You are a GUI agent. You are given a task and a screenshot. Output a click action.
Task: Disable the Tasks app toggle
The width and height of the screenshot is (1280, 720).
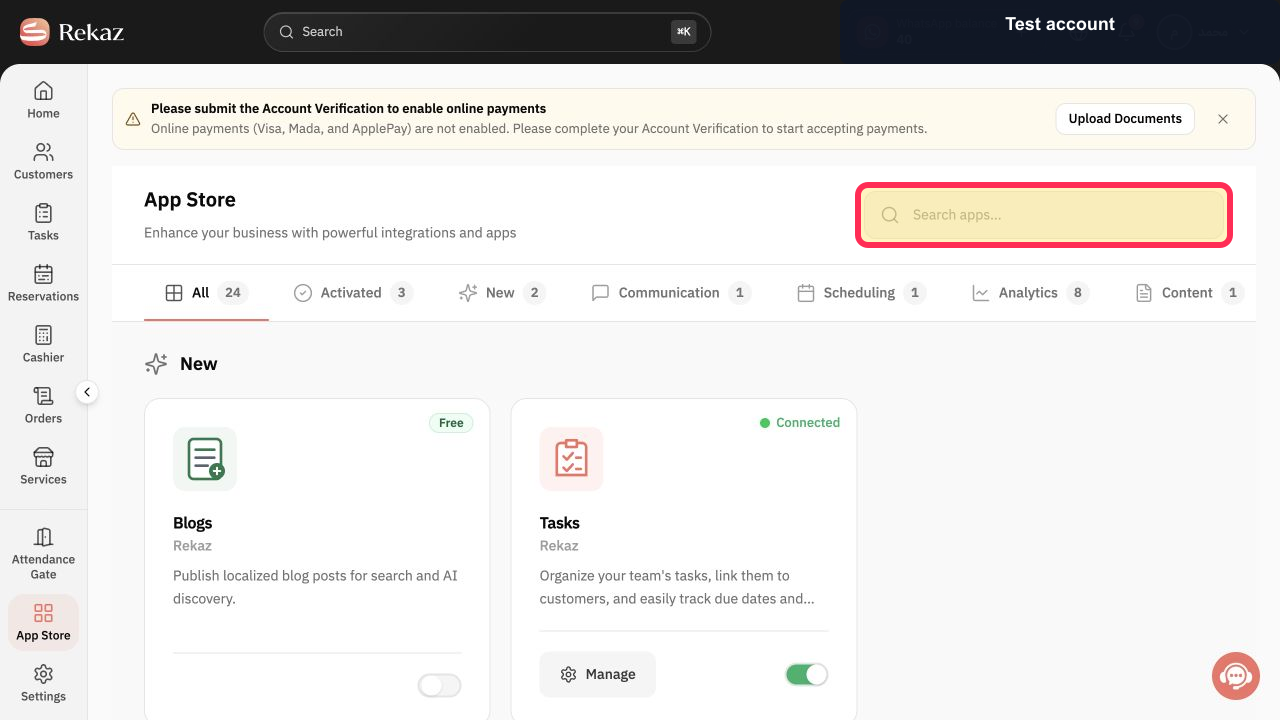click(x=807, y=675)
